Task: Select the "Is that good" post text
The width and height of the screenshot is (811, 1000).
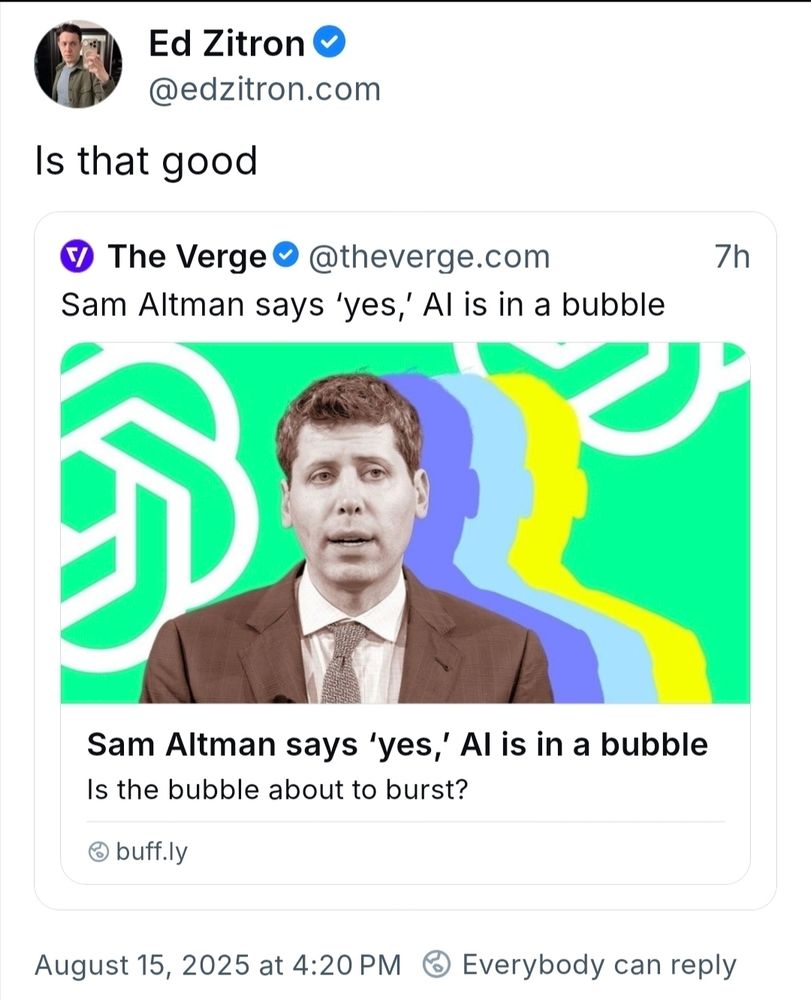Action: pos(146,160)
